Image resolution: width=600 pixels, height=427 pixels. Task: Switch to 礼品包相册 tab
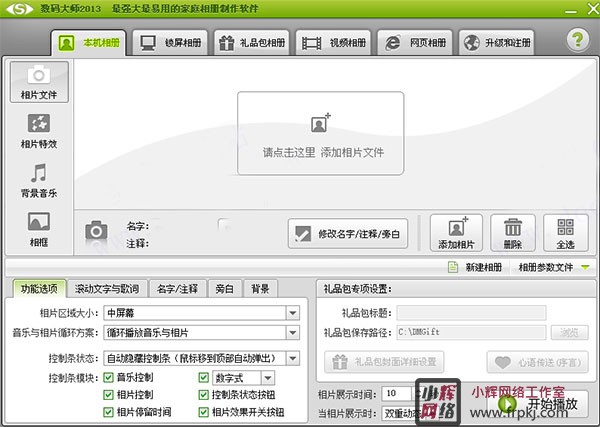click(252, 42)
